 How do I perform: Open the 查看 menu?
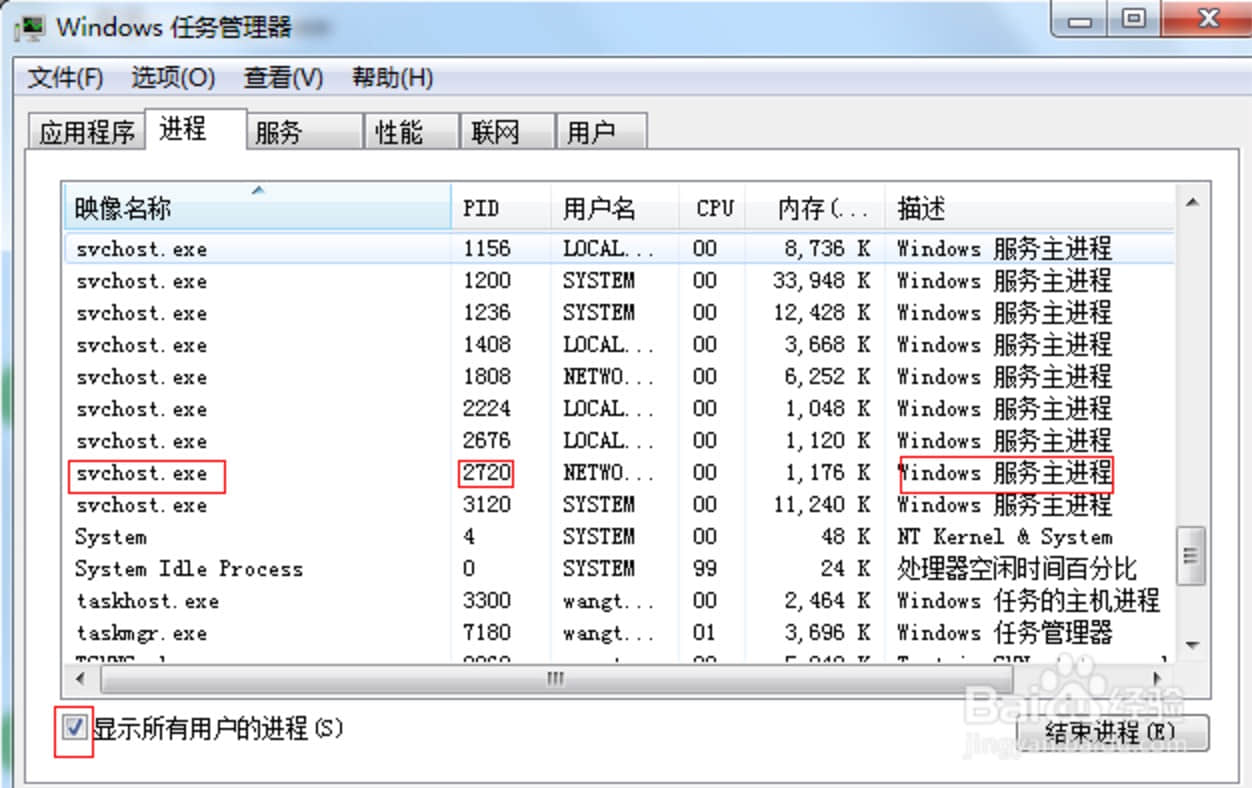click(282, 78)
